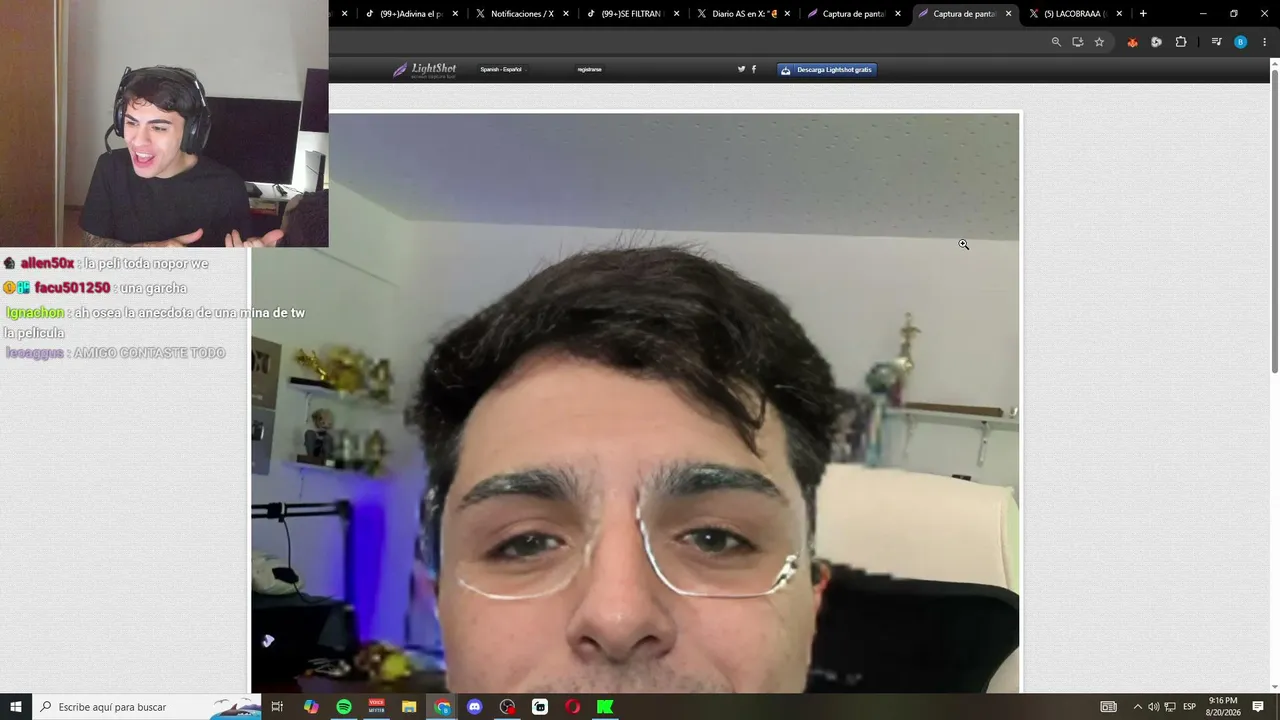The image size is (1280, 720).
Task: Open the clock showing 9:16 PM
Action: 1222,707
